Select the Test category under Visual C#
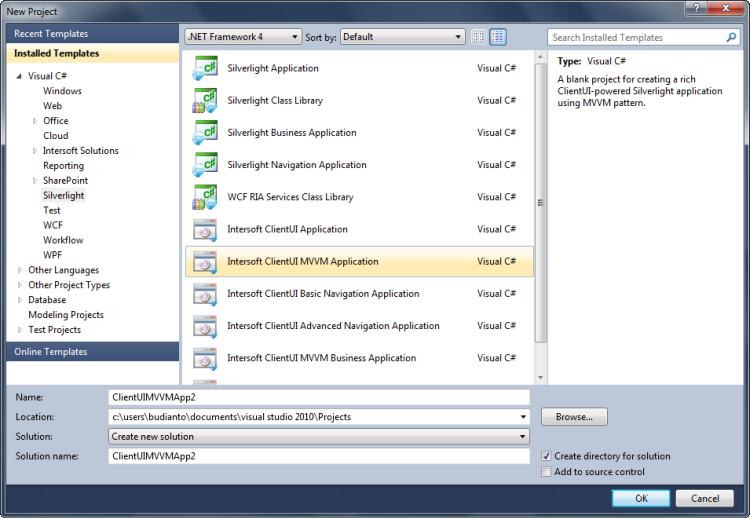This screenshot has width=750, height=518. tap(52, 210)
